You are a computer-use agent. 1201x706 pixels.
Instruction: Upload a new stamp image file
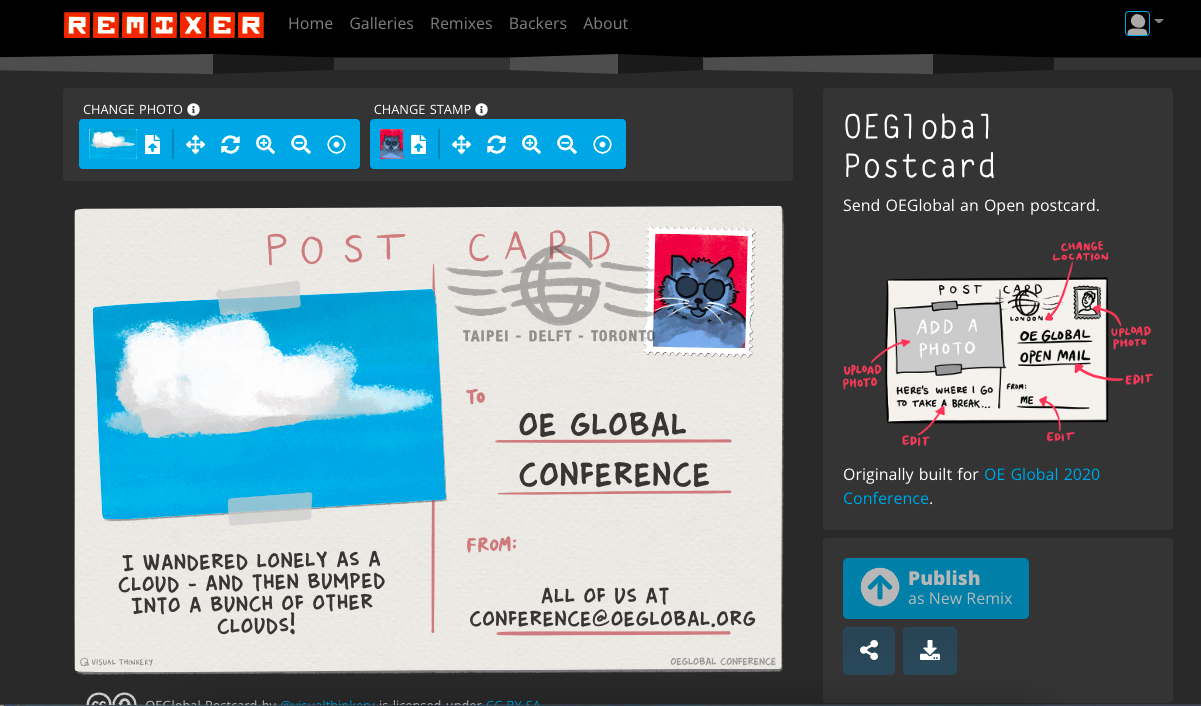point(418,145)
